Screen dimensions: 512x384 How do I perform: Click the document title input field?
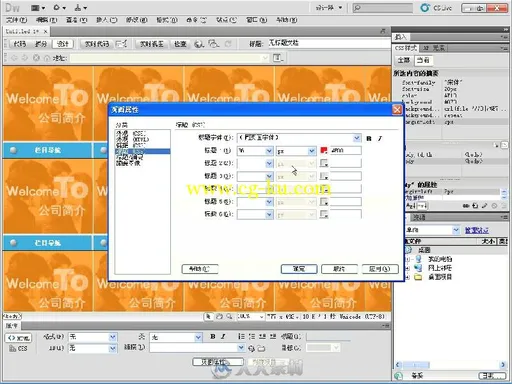coord(329,43)
